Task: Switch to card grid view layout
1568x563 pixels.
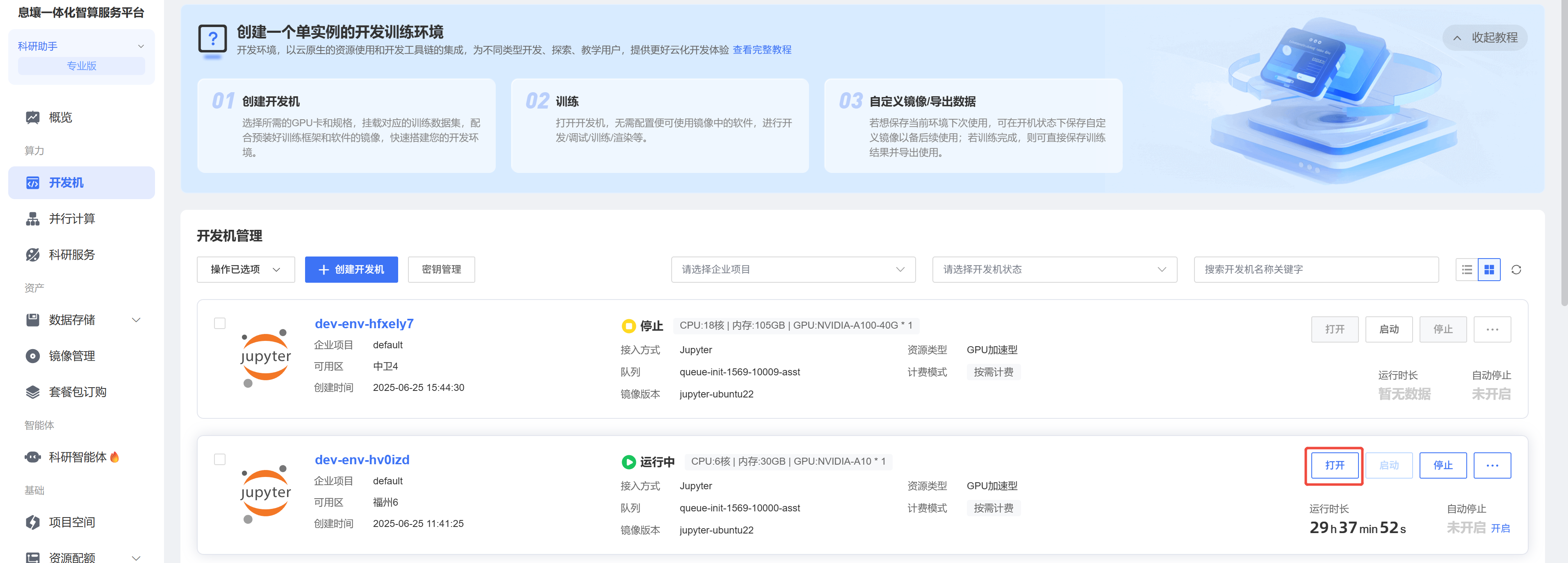Action: (x=1489, y=270)
